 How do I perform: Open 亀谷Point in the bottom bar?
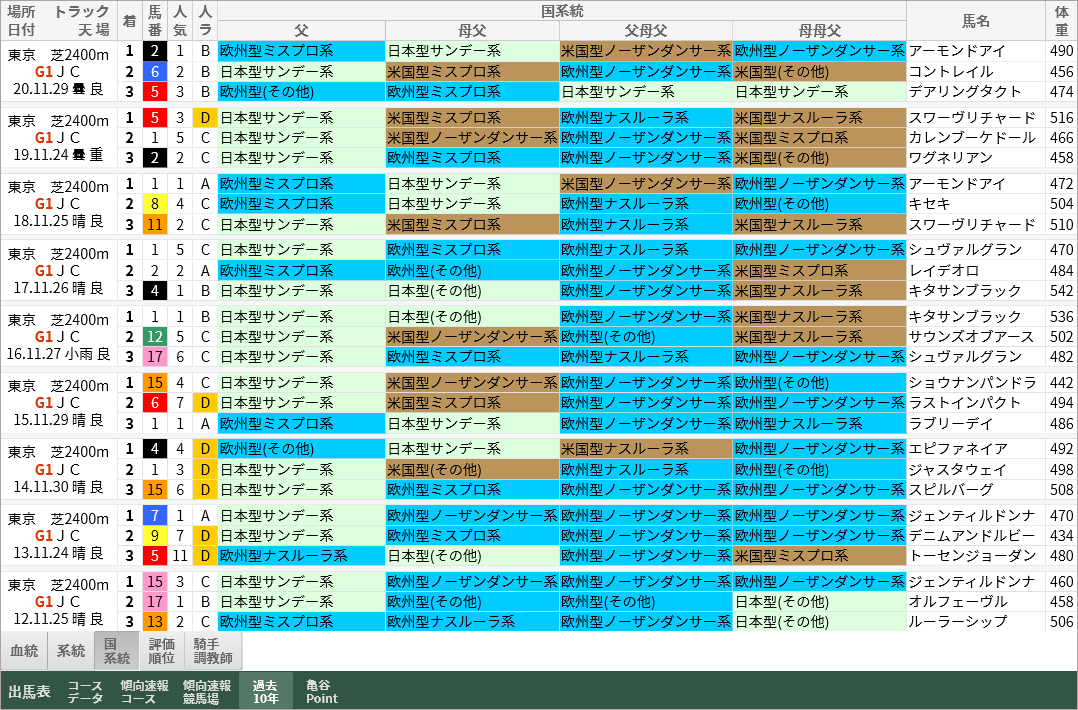click(x=321, y=691)
